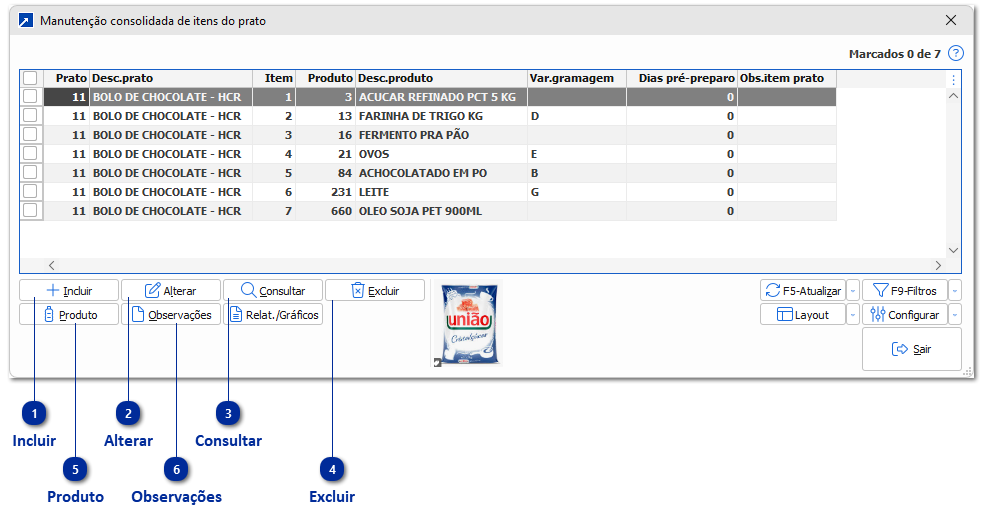
Task: Click product code 231 cell
Action: tap(325, 192)
